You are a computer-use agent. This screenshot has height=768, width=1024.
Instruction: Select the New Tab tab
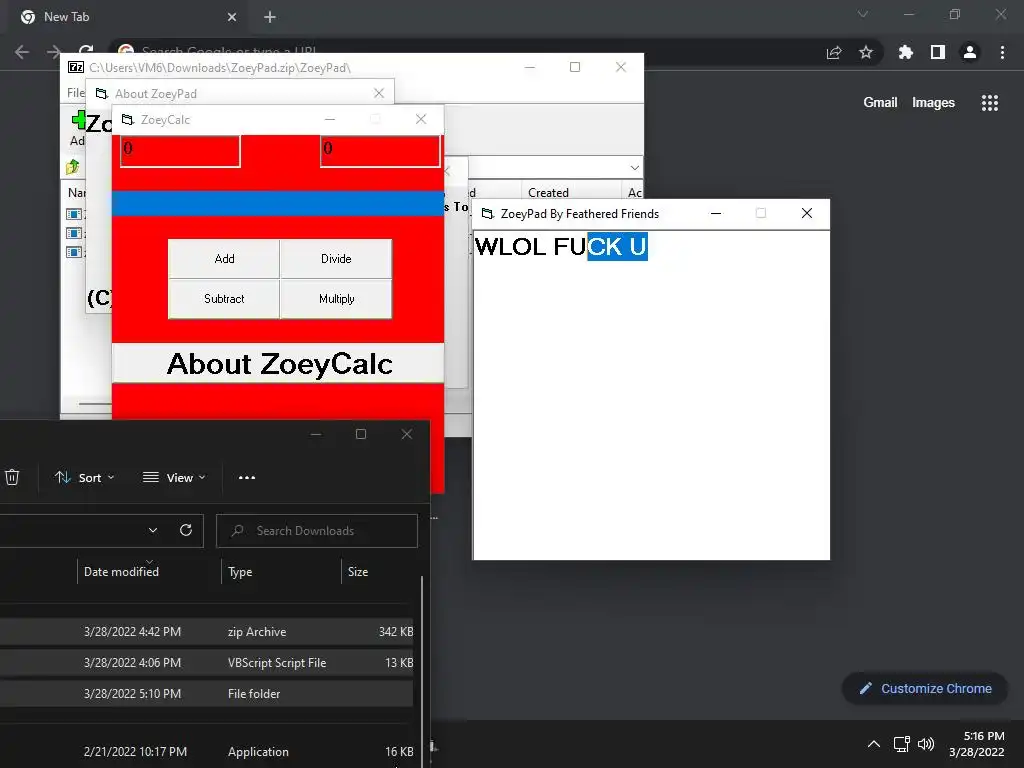128,17
